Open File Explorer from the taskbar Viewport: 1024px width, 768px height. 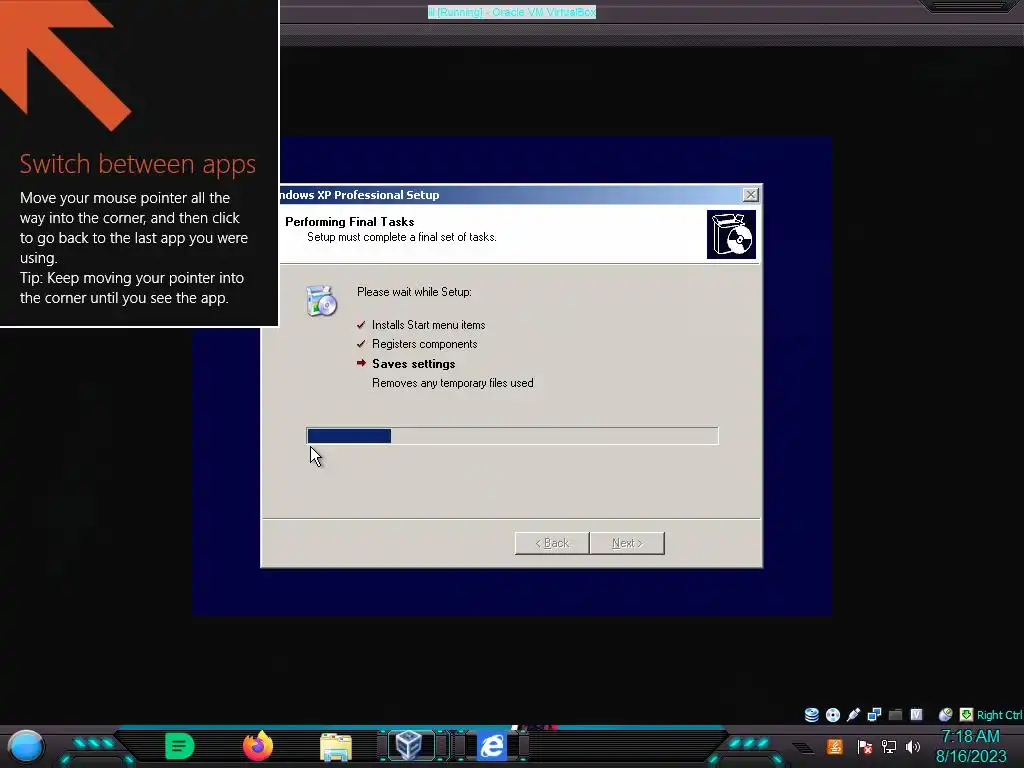point(336,747)
